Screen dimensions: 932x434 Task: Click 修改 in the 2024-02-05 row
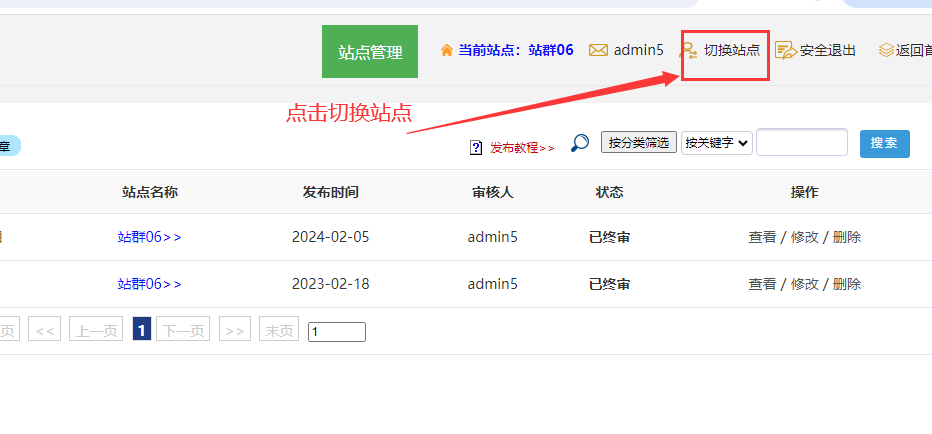click(x=804, y=237)
